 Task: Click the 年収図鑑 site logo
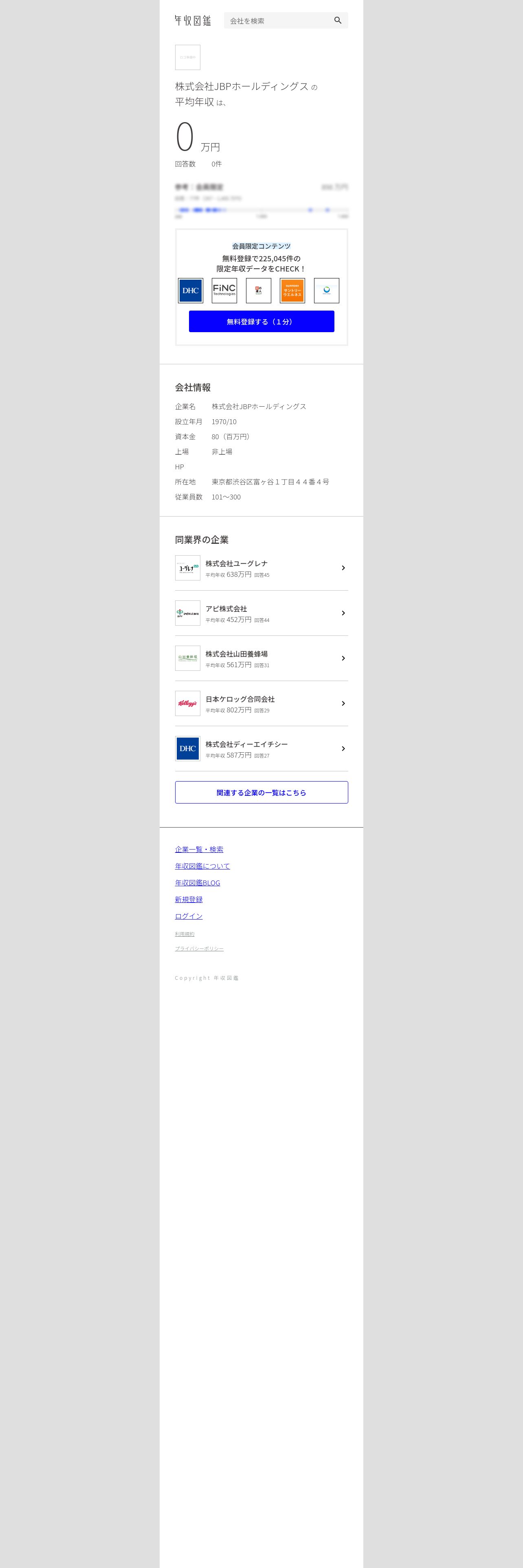click(x=192, y=21)
